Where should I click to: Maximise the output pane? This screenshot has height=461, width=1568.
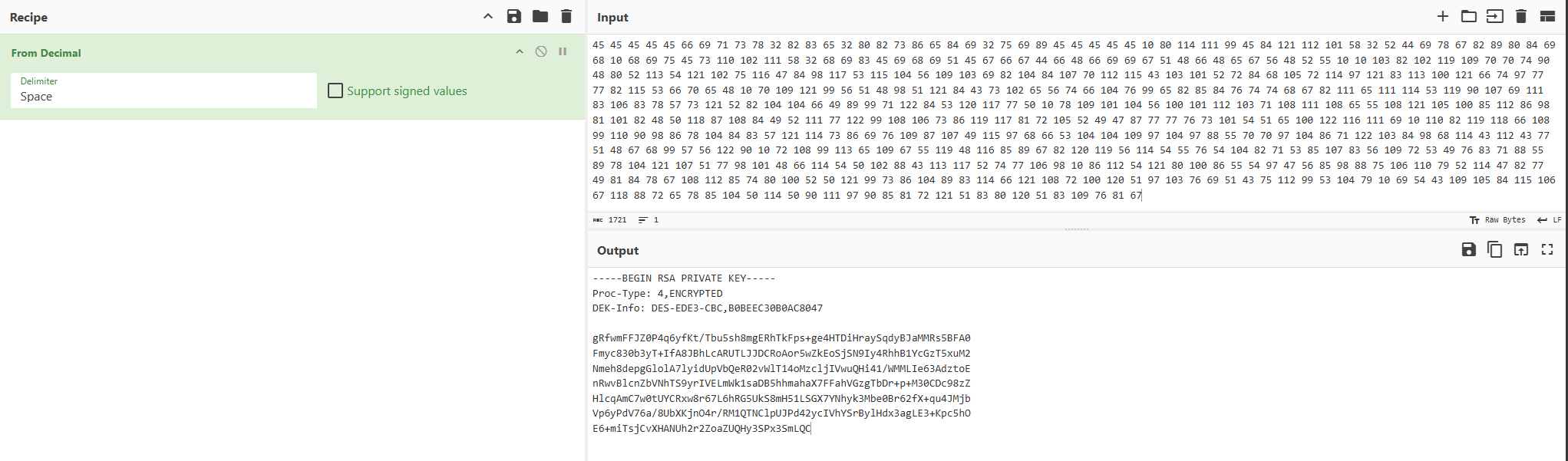click(1547, 250)
